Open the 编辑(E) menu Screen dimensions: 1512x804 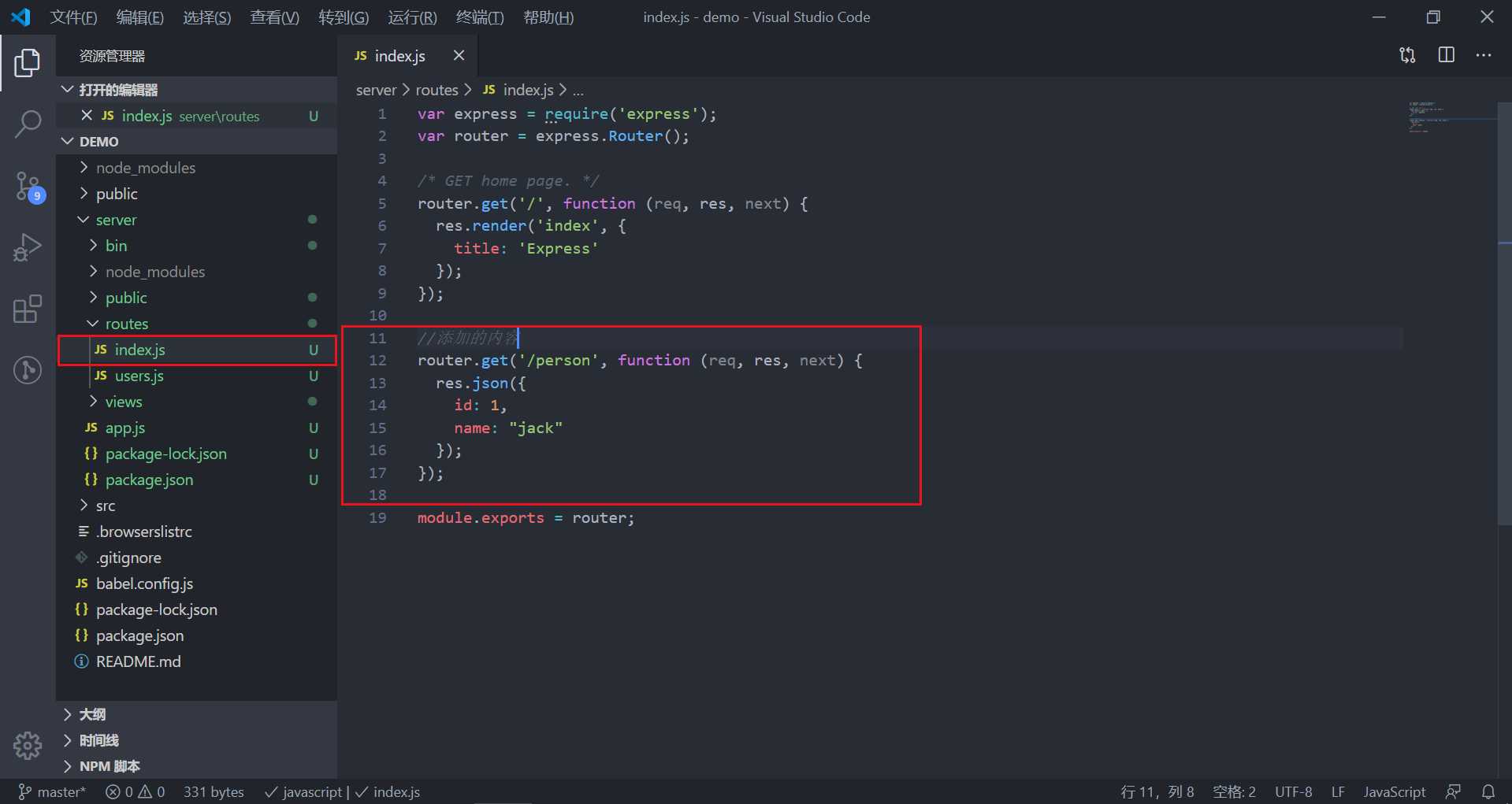pyautogui.click(x=140, y=17)
